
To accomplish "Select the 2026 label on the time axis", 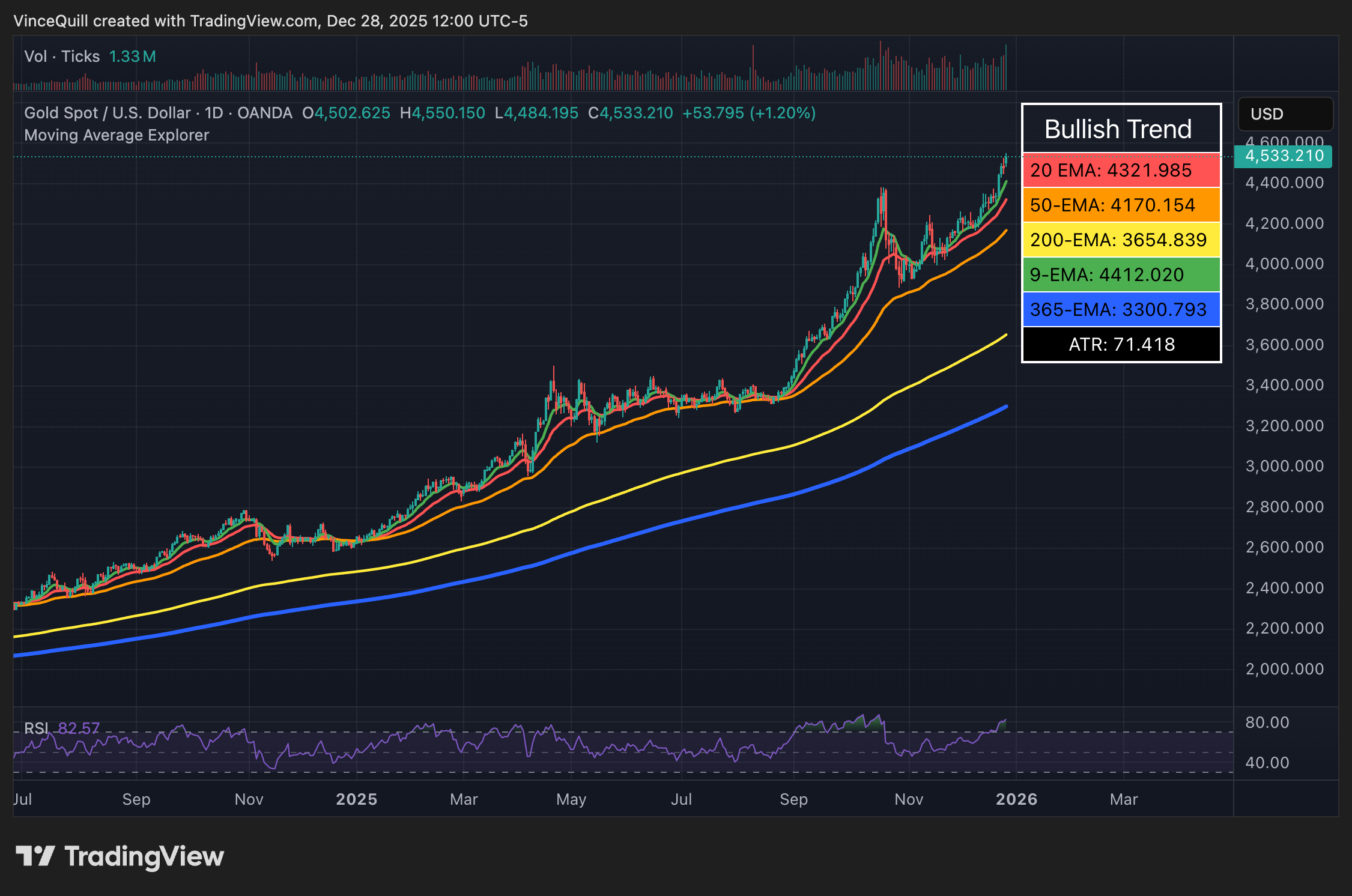I will tap(1016, 799).
